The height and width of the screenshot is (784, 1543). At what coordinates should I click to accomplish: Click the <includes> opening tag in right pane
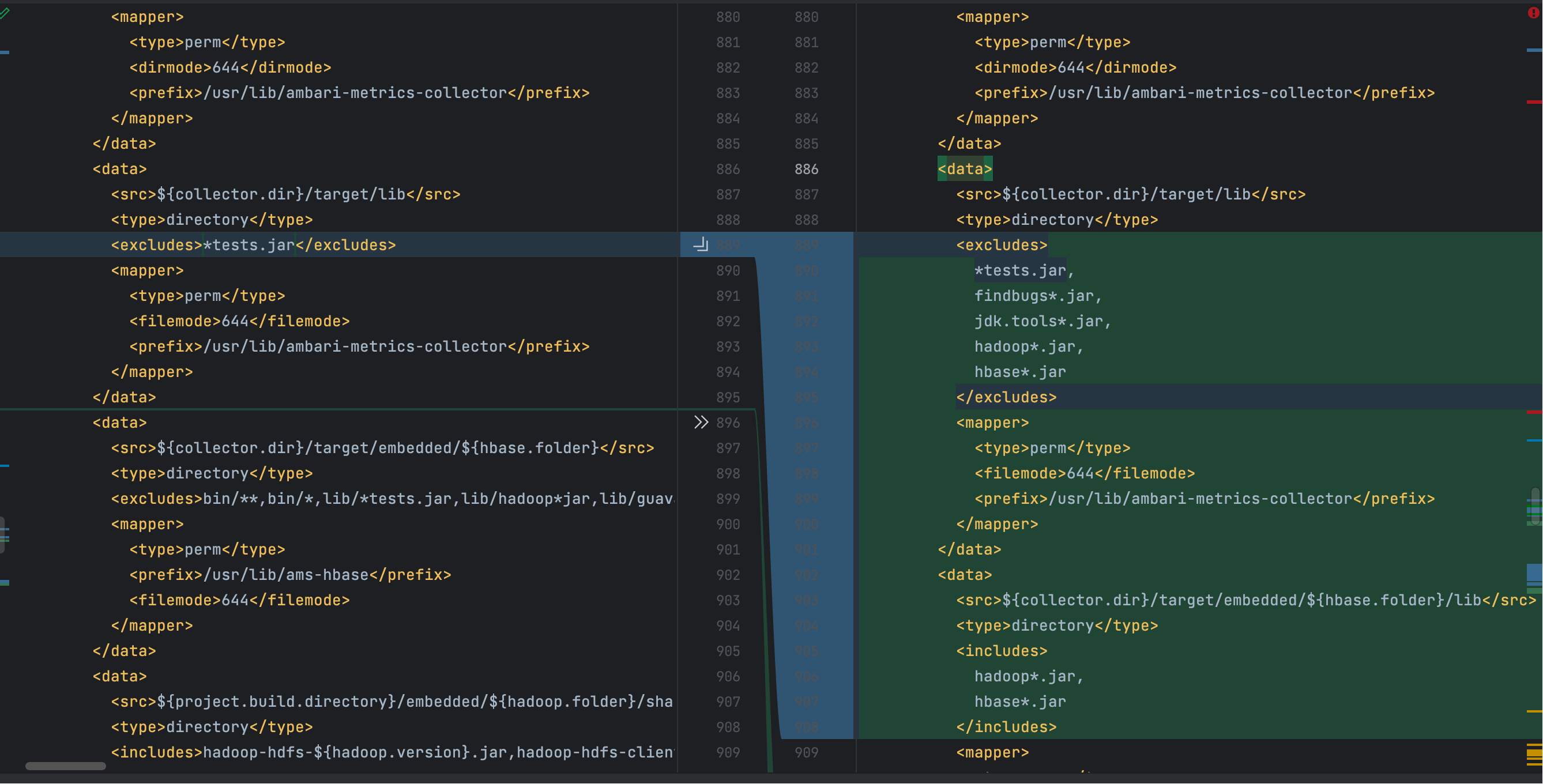(x=1002, y=651)
